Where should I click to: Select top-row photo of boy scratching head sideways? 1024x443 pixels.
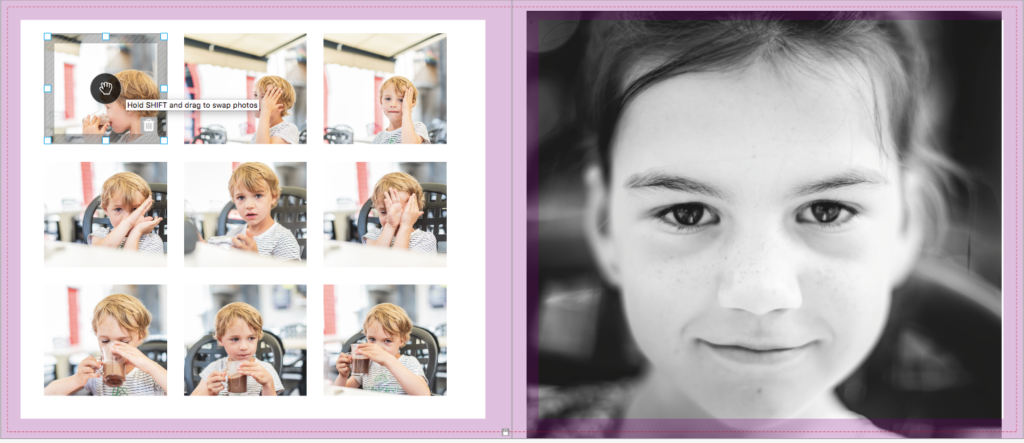coord(245,88)
